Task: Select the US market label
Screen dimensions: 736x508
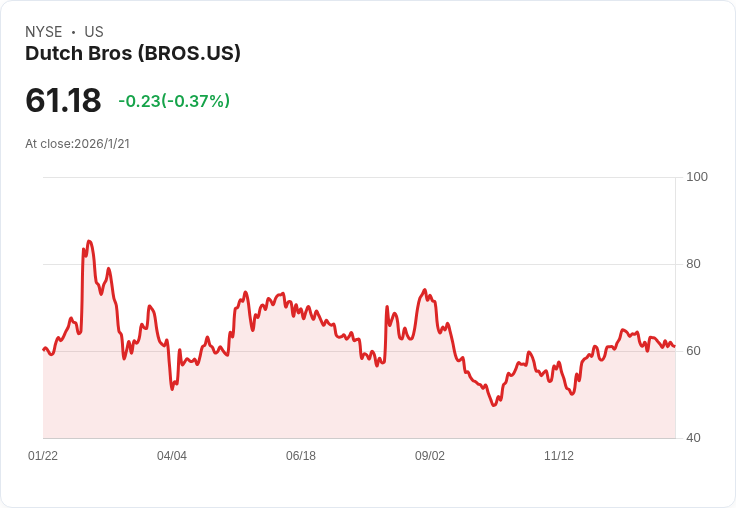Action: click(94, 32)
